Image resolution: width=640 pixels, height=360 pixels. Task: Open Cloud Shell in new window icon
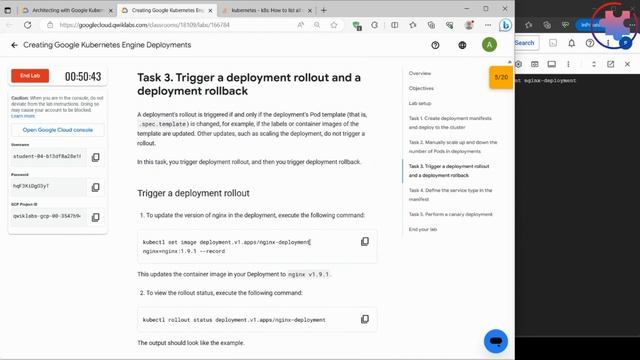[611, 64]
